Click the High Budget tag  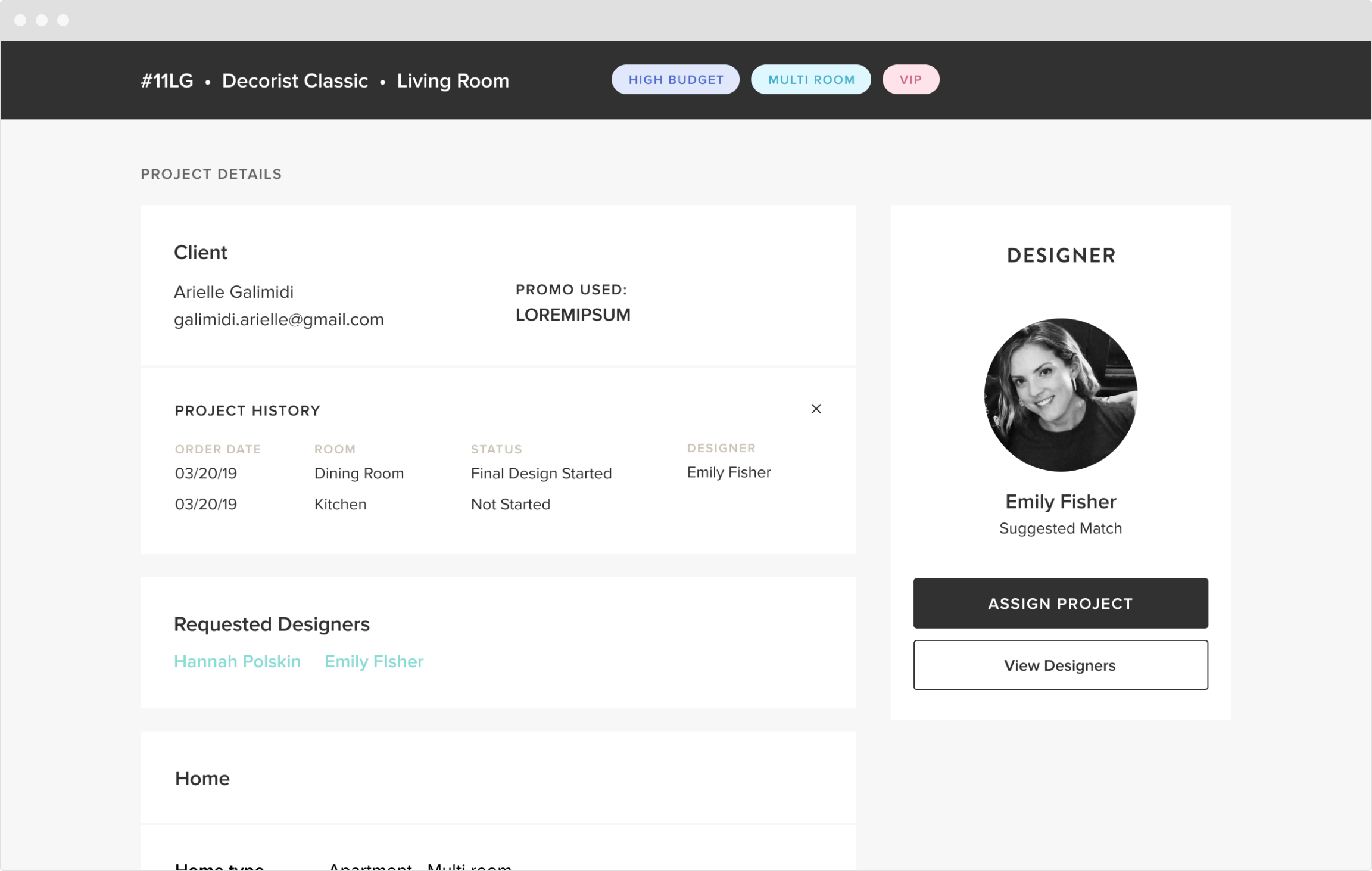click(x=675, y=80)
